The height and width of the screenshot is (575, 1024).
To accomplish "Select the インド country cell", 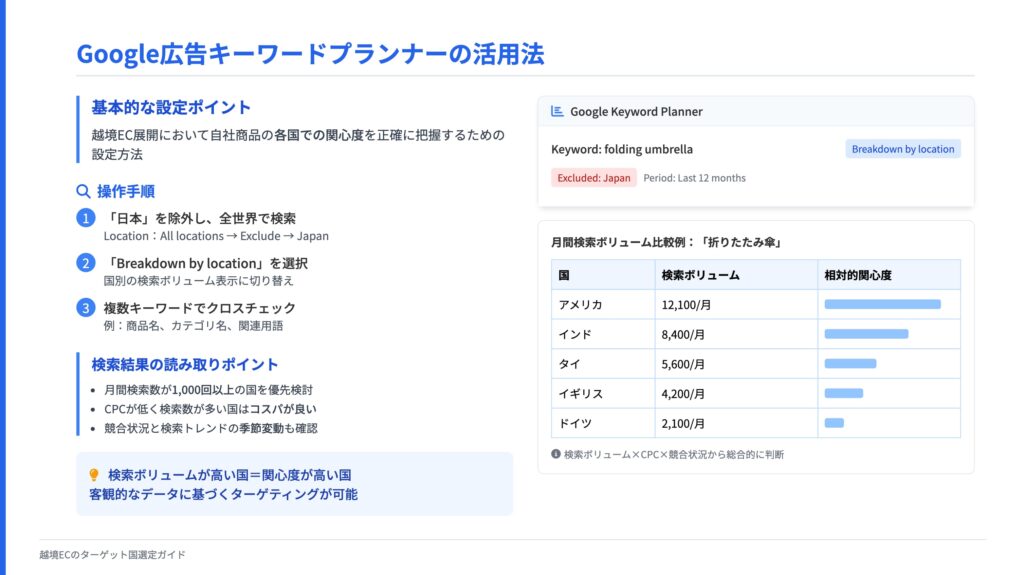I will pyautogui.click(x=603, y=334).
